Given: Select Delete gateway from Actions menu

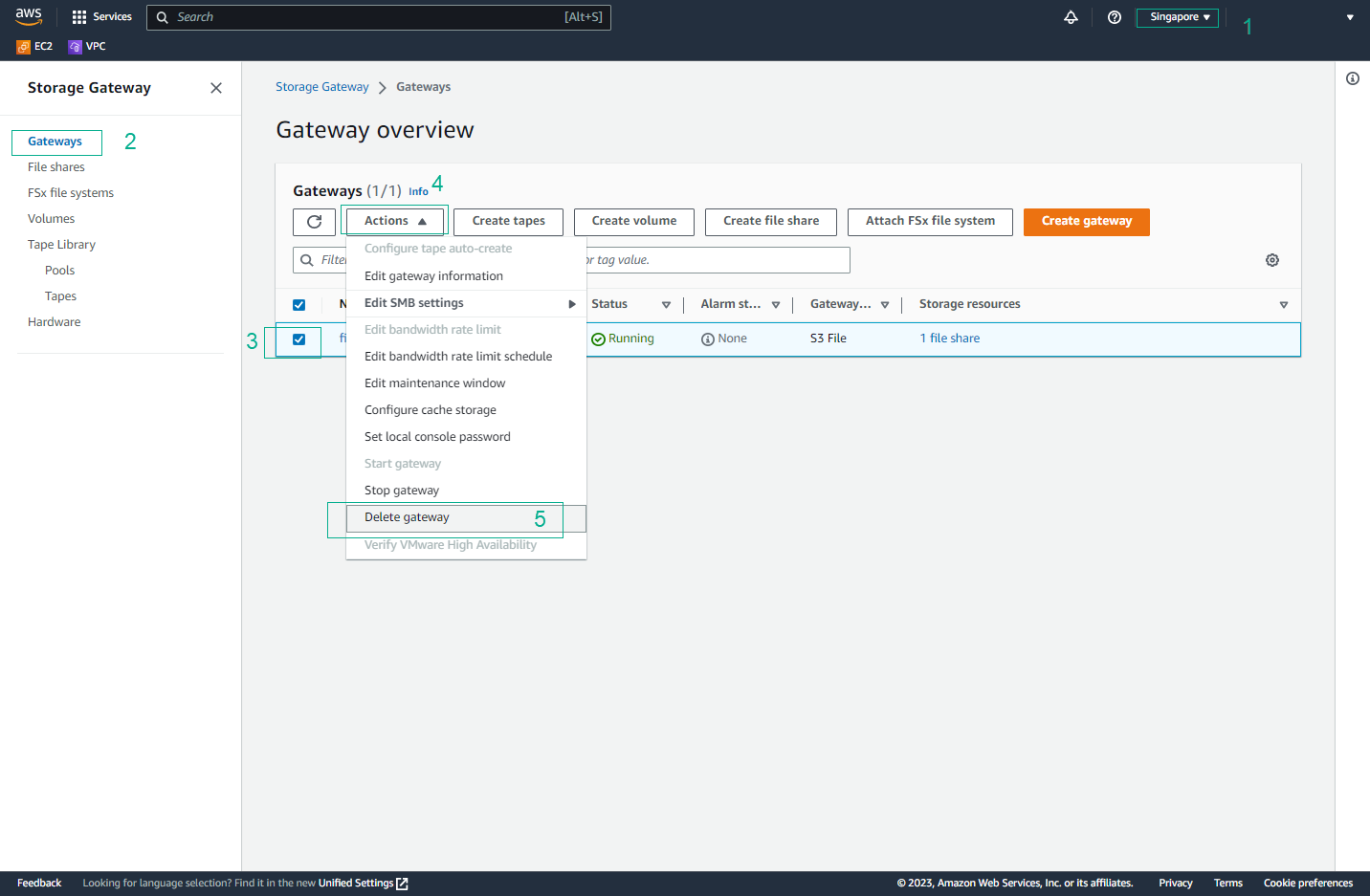Looking at the screenshot, I should coord(466,517).
